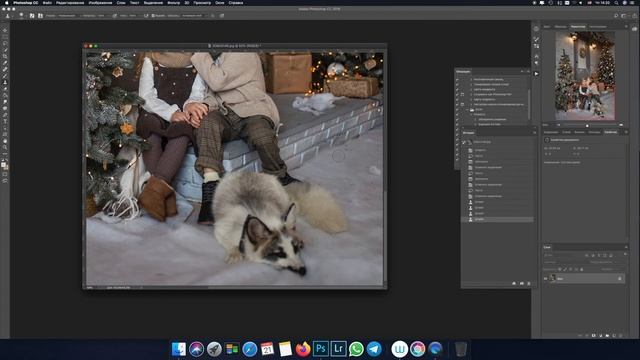
Task: Open Lightroom from the macOS dock
Action: coord(338,349)
